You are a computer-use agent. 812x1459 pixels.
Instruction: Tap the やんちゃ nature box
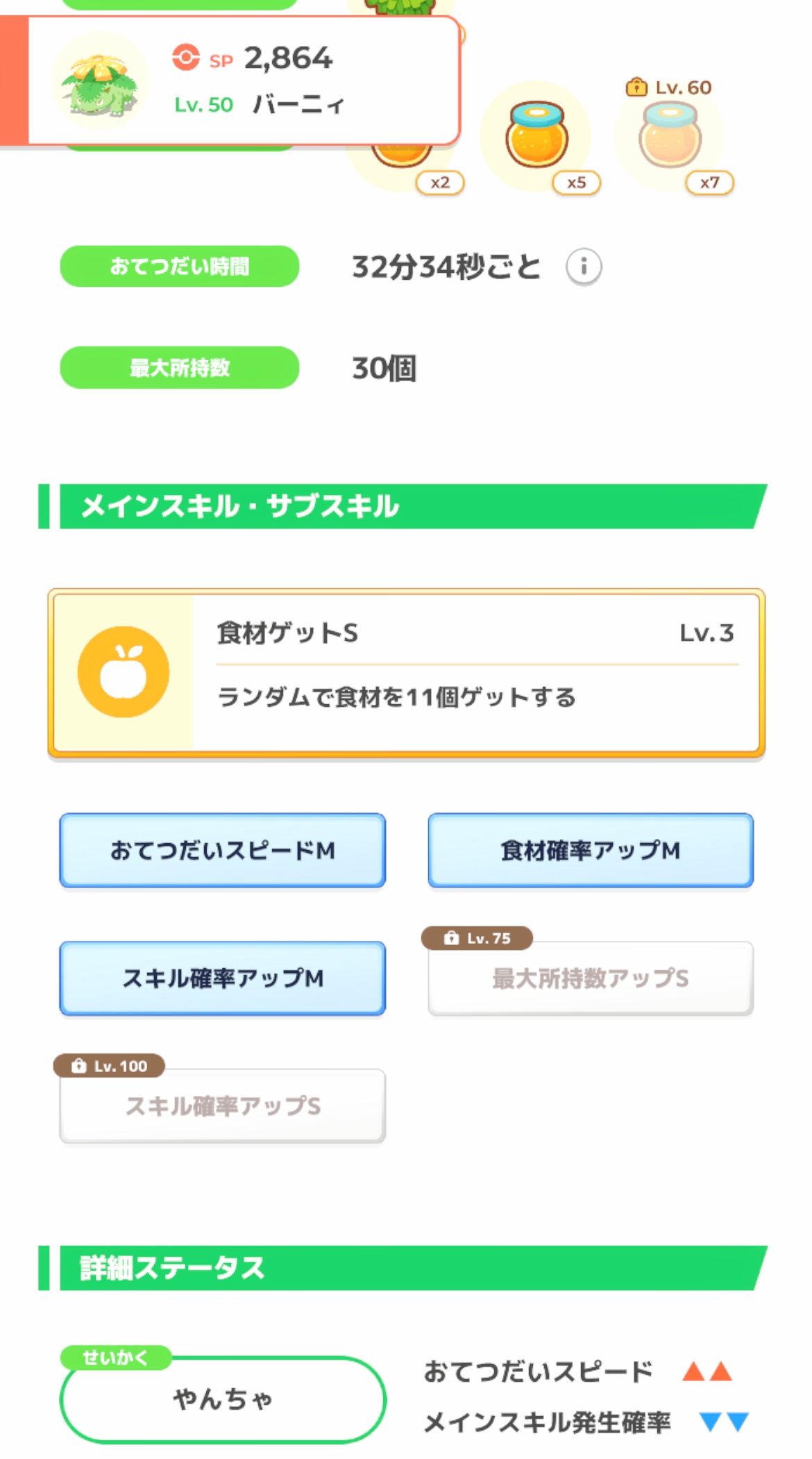(223, 1399)
